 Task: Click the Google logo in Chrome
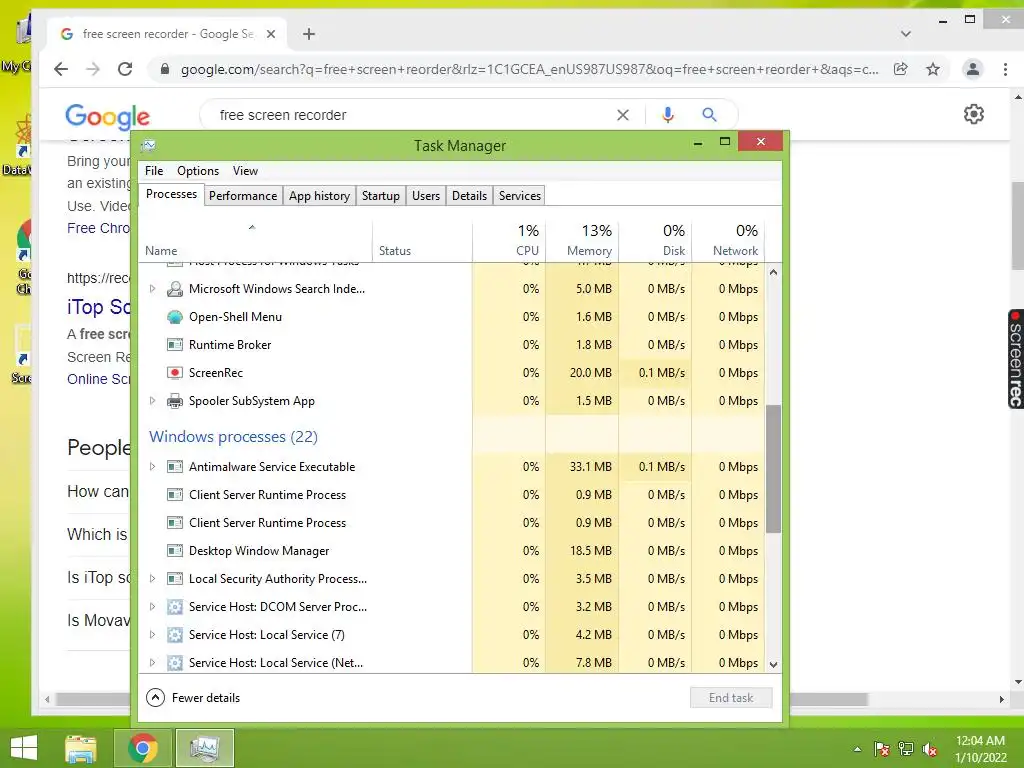(x=107, y=116)
